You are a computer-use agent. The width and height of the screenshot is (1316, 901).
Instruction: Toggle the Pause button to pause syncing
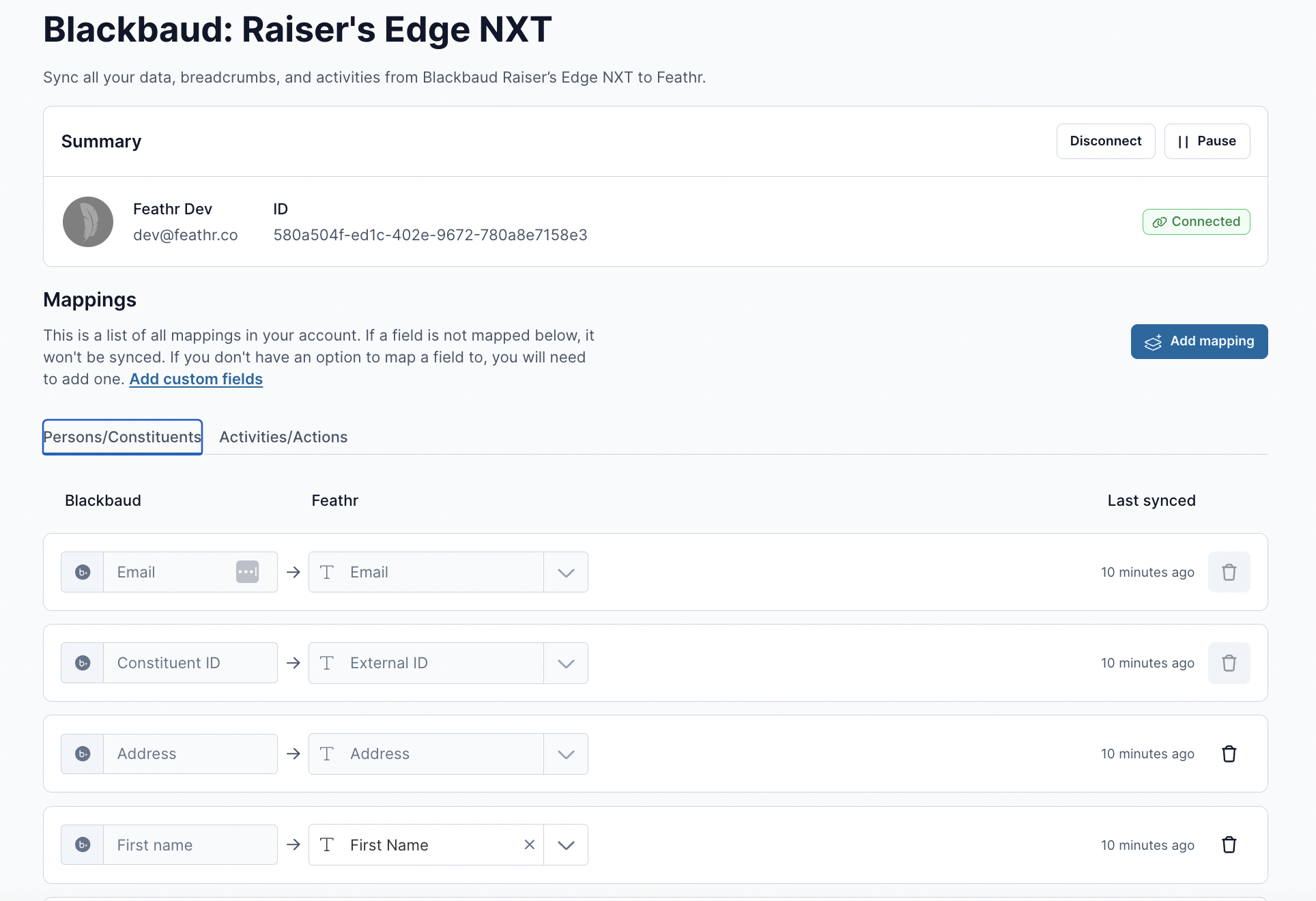point(1207,141)
